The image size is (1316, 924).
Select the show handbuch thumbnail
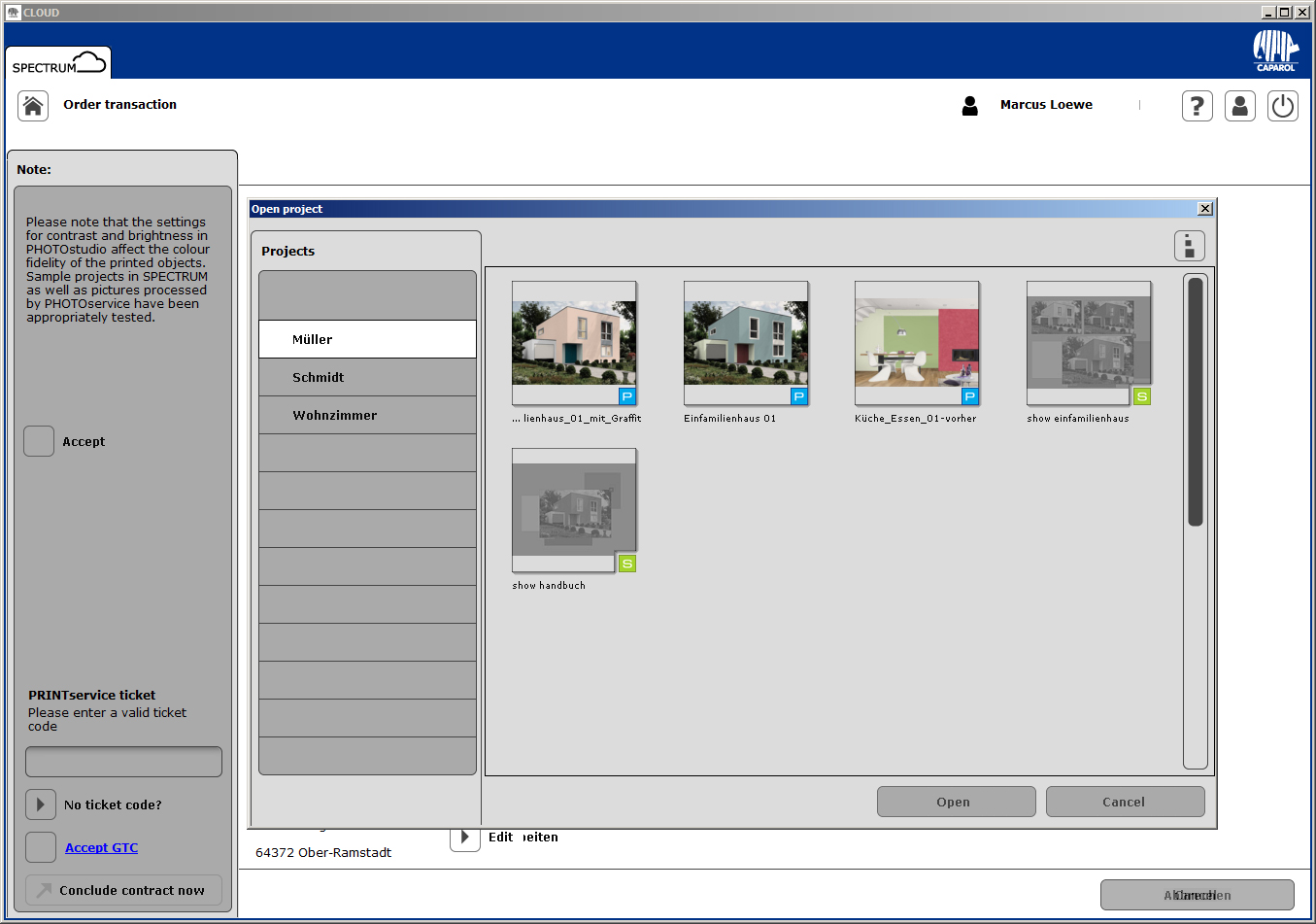point(574,510)
